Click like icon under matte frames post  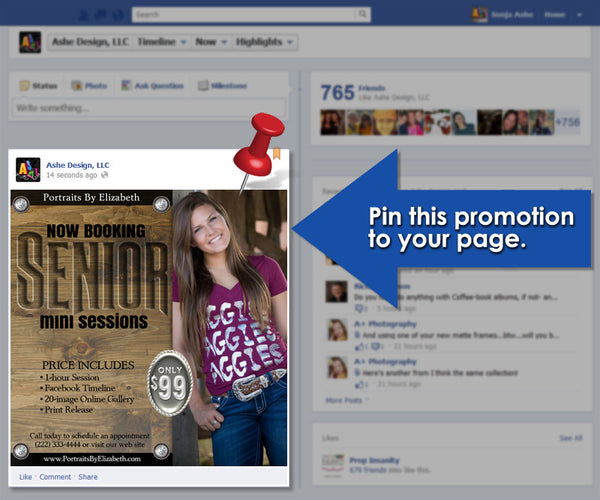[x=360, y=347]
